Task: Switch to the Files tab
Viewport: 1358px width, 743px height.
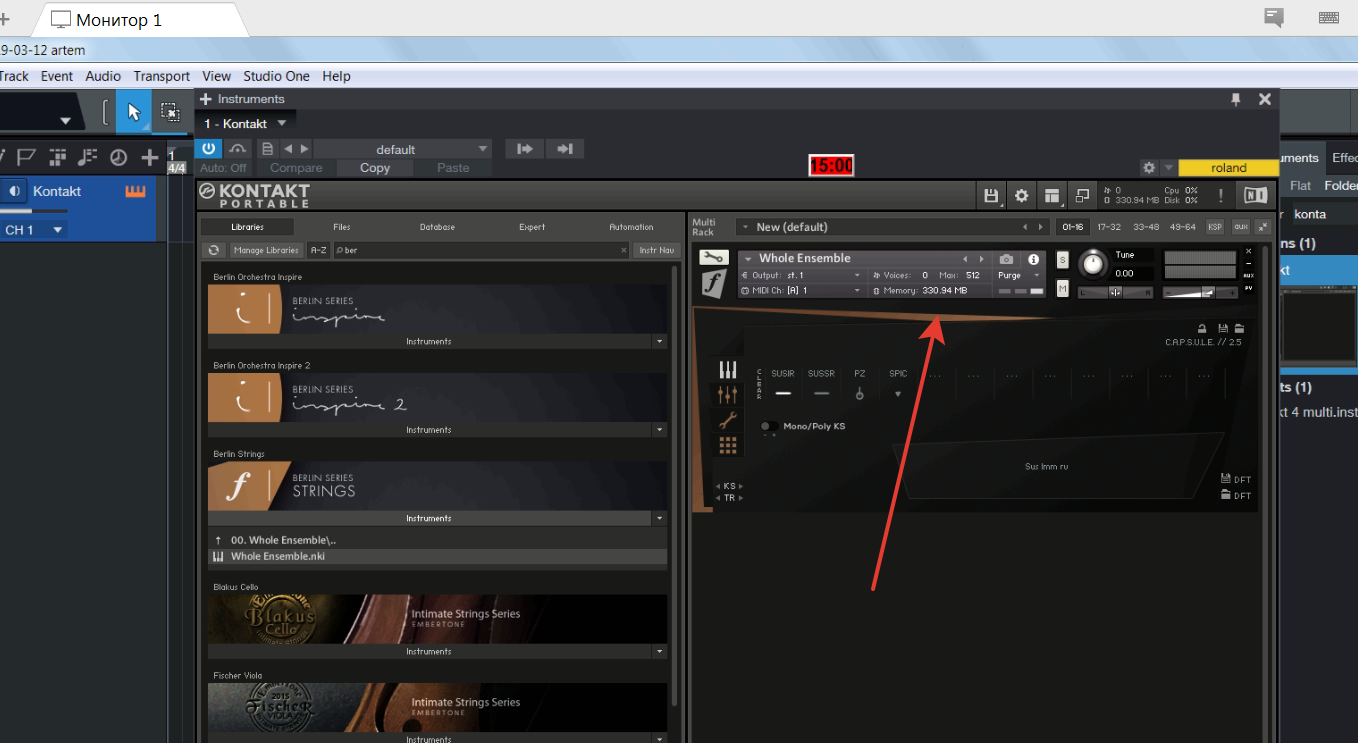Action: pos(342,227)
